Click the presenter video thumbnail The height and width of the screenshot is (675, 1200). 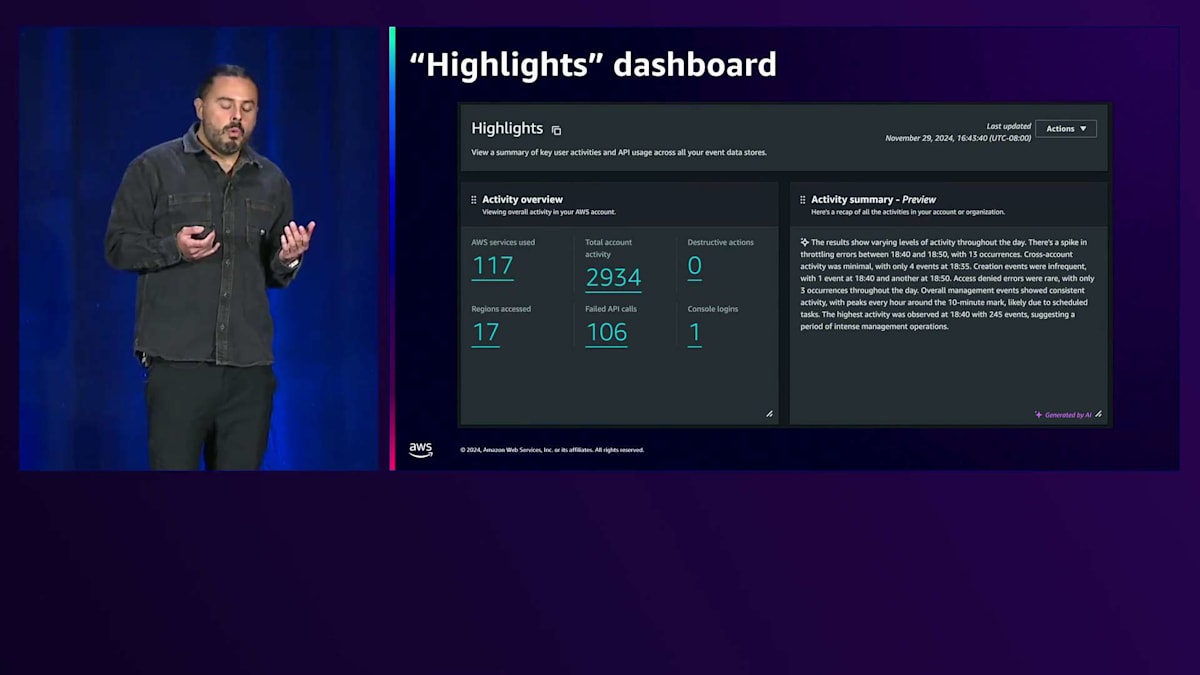point(200,248)
